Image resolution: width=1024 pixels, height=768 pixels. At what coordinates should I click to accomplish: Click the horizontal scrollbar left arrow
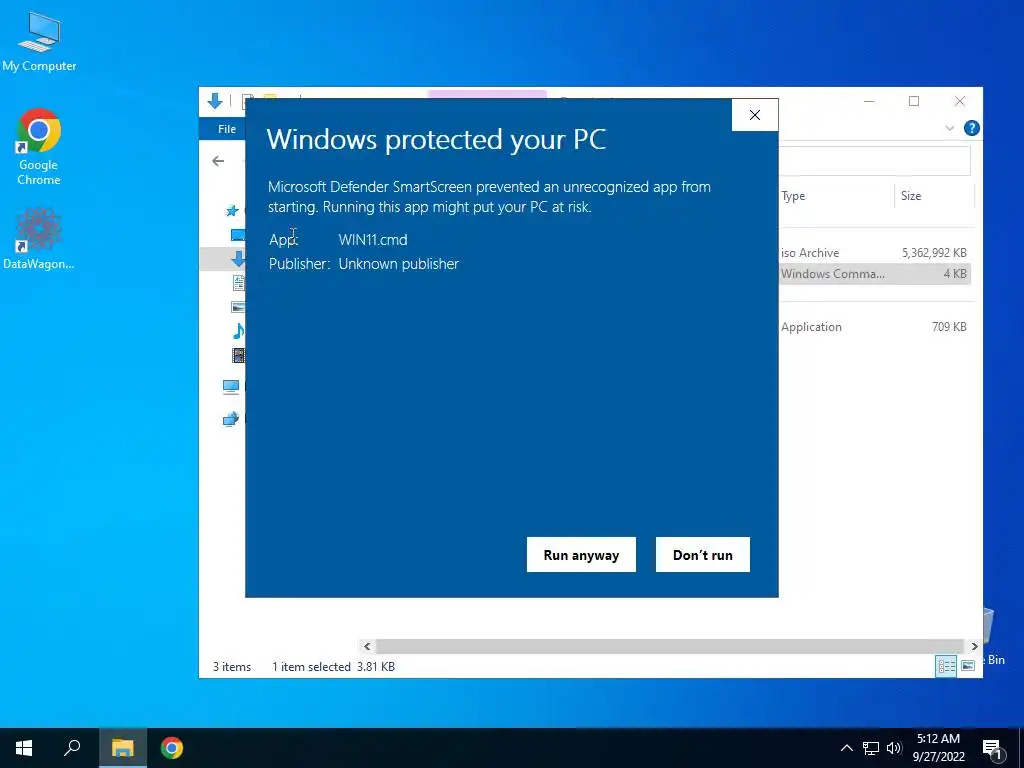(x=367, y=647)
